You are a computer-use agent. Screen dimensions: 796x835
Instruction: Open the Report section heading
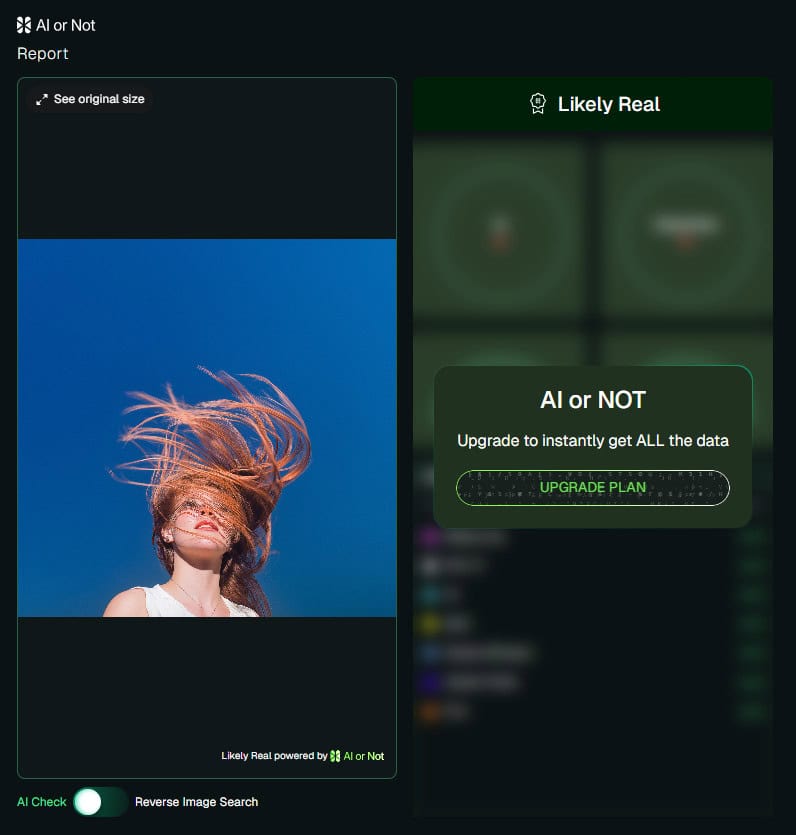click(43, 54)
